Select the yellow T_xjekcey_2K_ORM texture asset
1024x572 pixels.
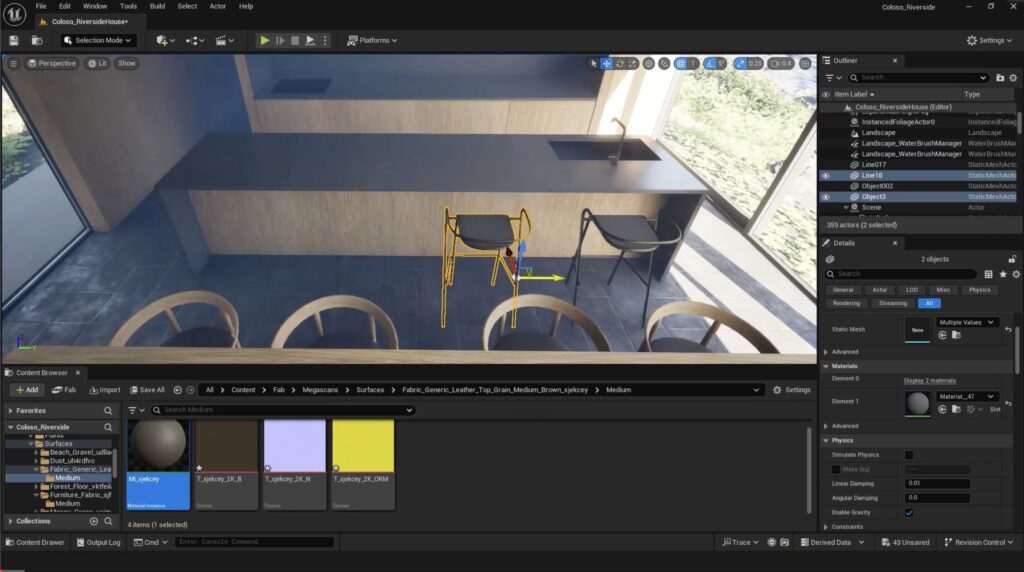point(363,464)
